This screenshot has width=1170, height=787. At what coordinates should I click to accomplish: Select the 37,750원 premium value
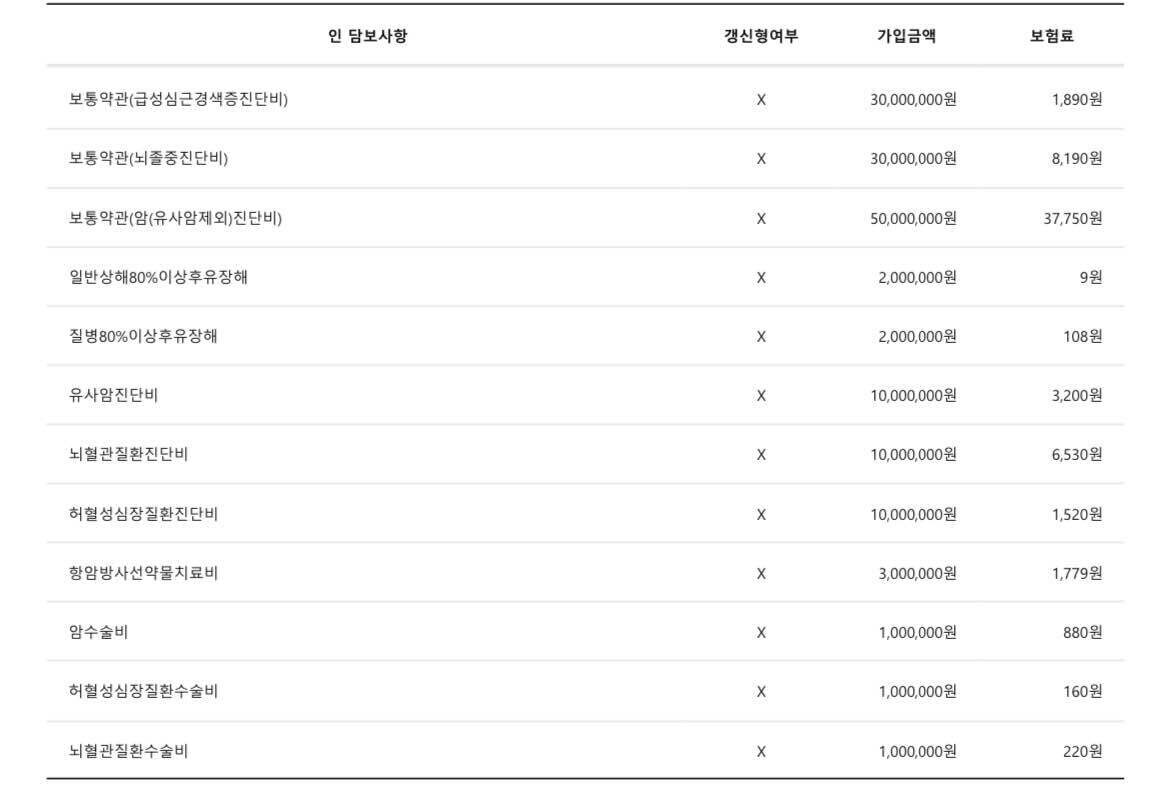point(1072,218)
